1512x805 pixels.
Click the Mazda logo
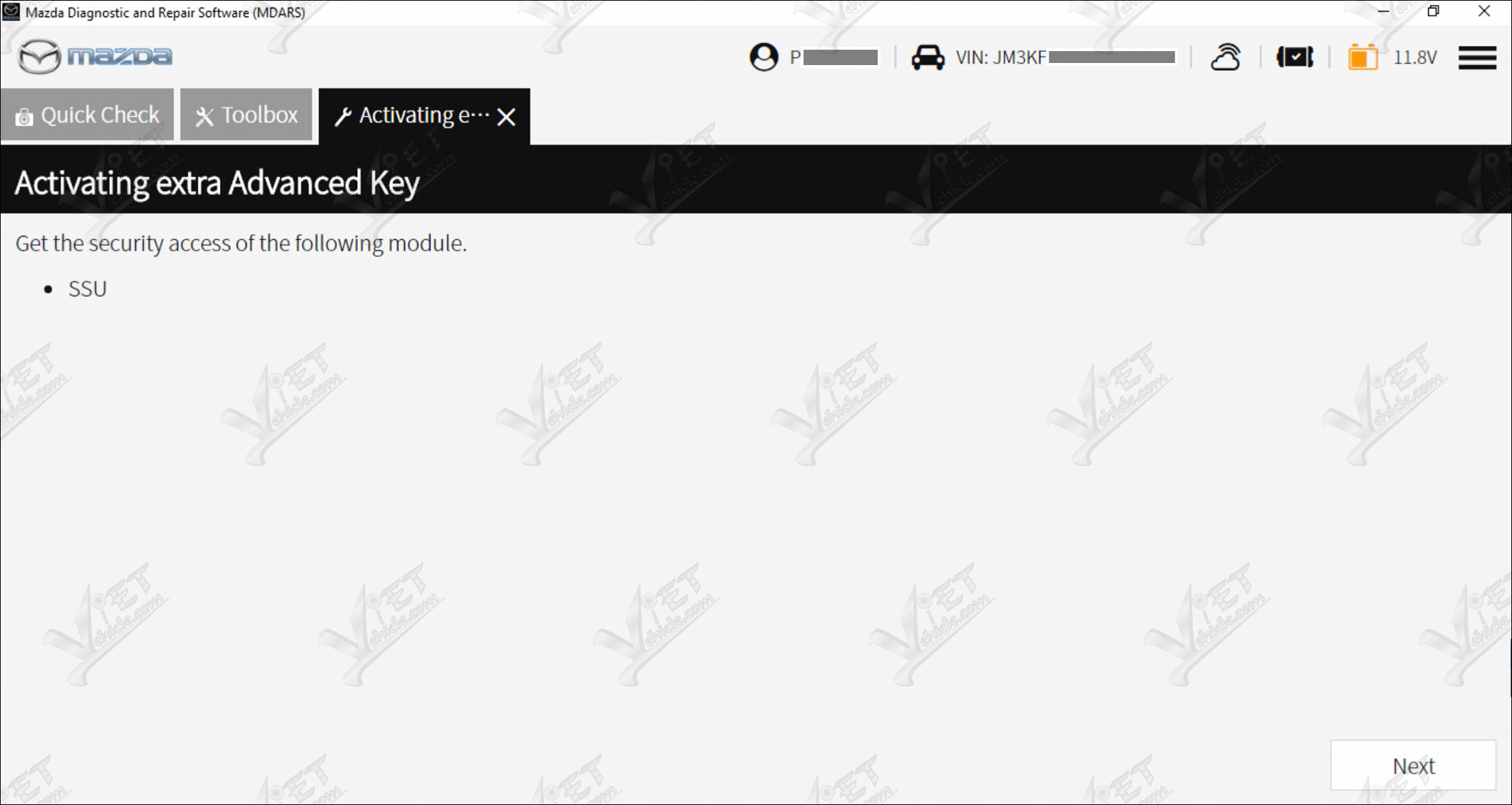95,57
